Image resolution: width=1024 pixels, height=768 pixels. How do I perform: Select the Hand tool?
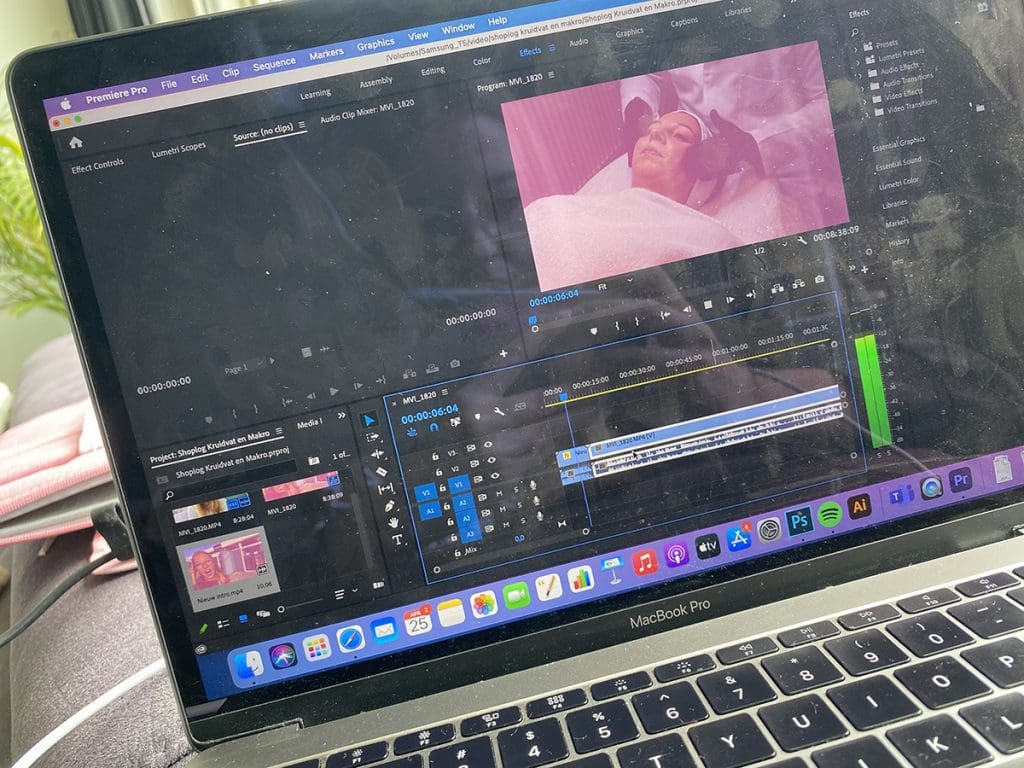(394, 523)
